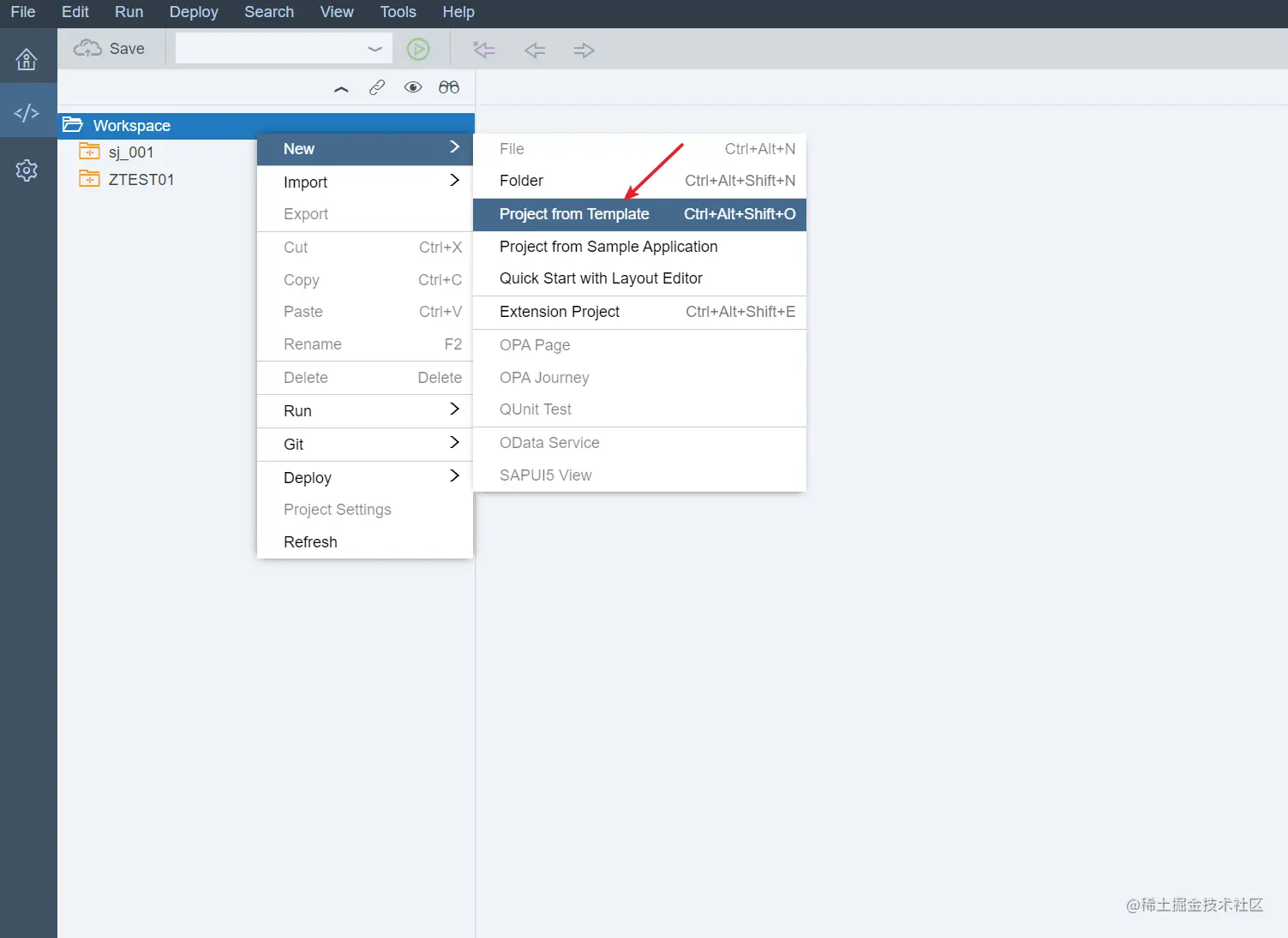Run the application with the green play icon

[418, 49]
